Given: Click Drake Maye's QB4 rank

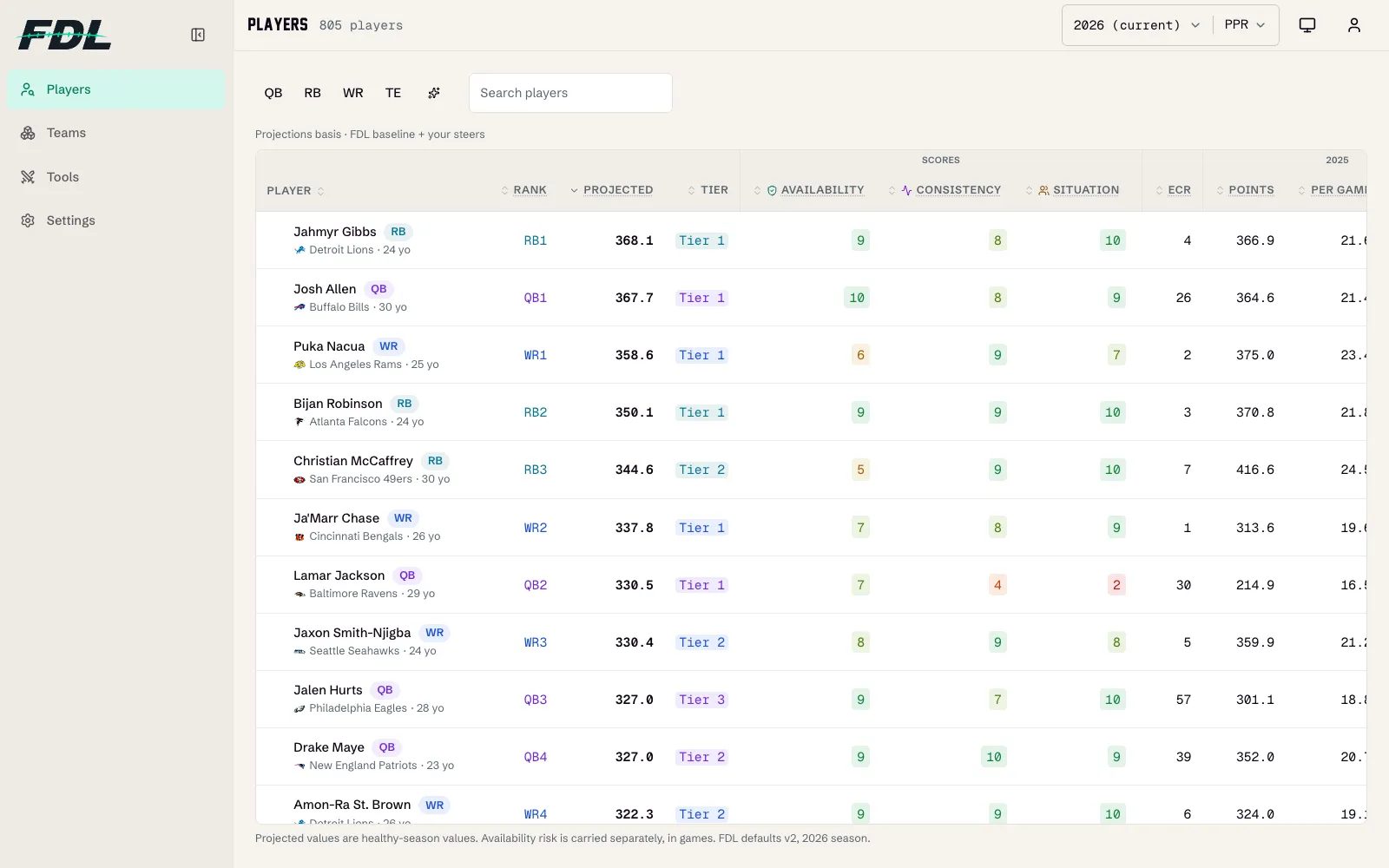Looking at the screenshot, I should tap(536, 757).
